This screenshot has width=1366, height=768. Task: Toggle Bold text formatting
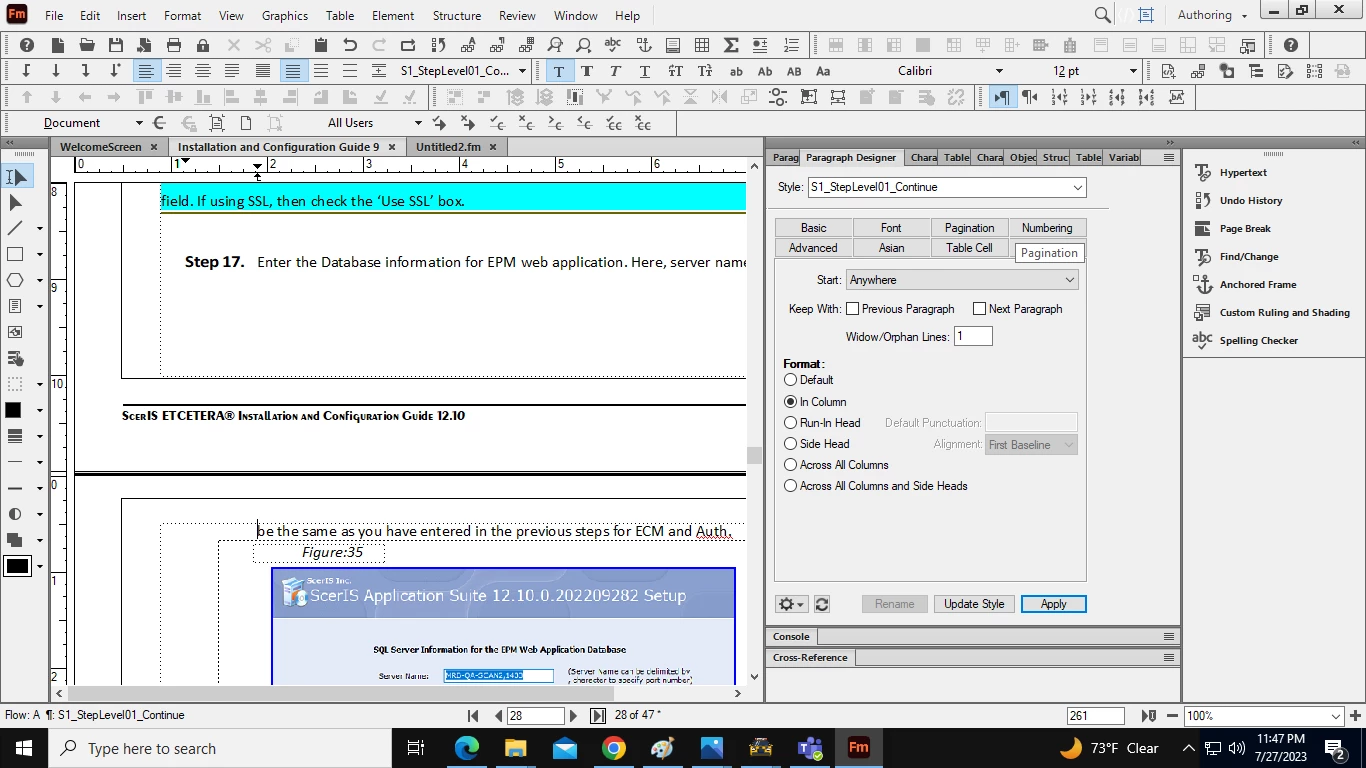[x=587, y=71]
